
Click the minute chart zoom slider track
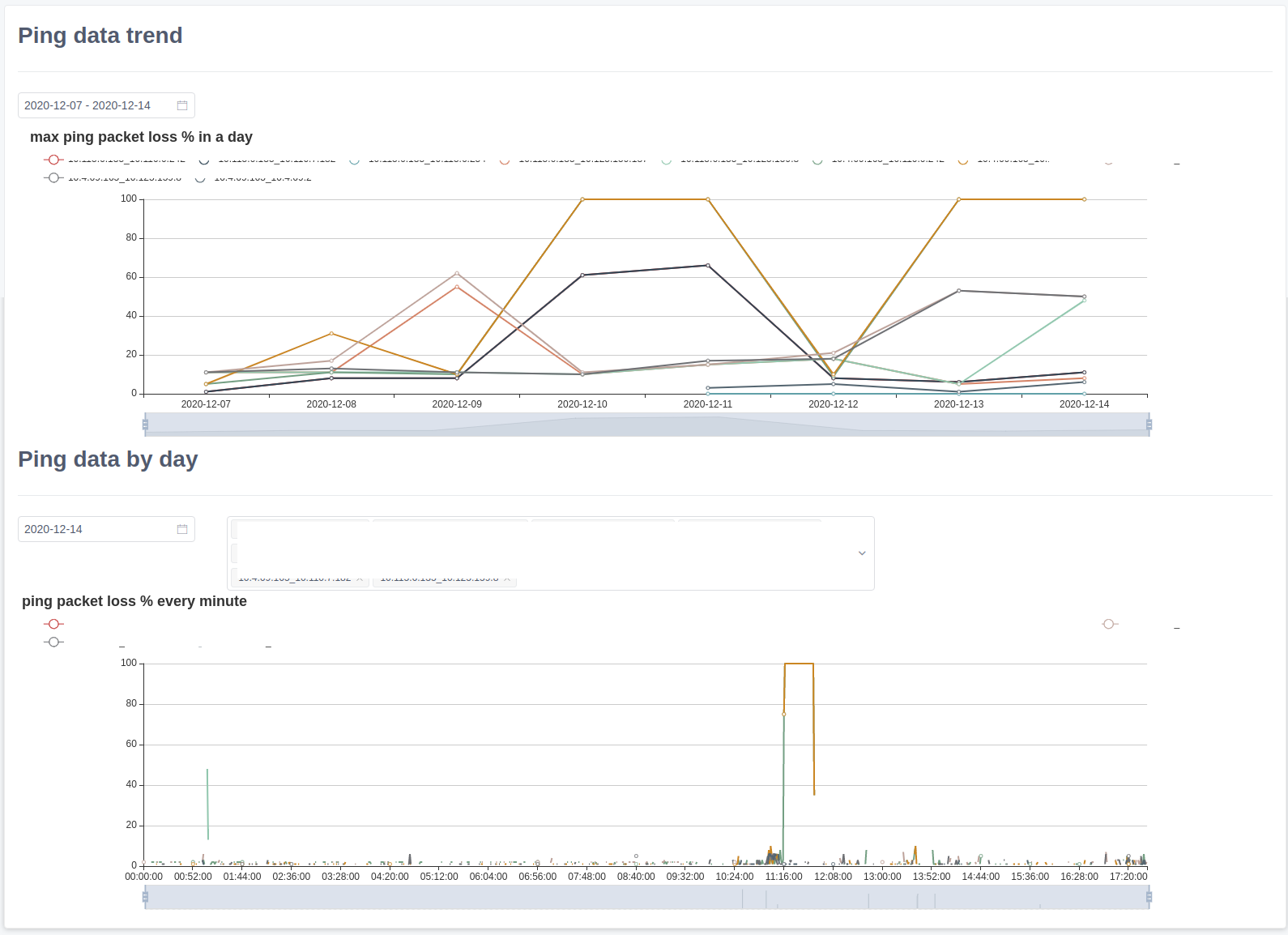click(x=646, y=897)
